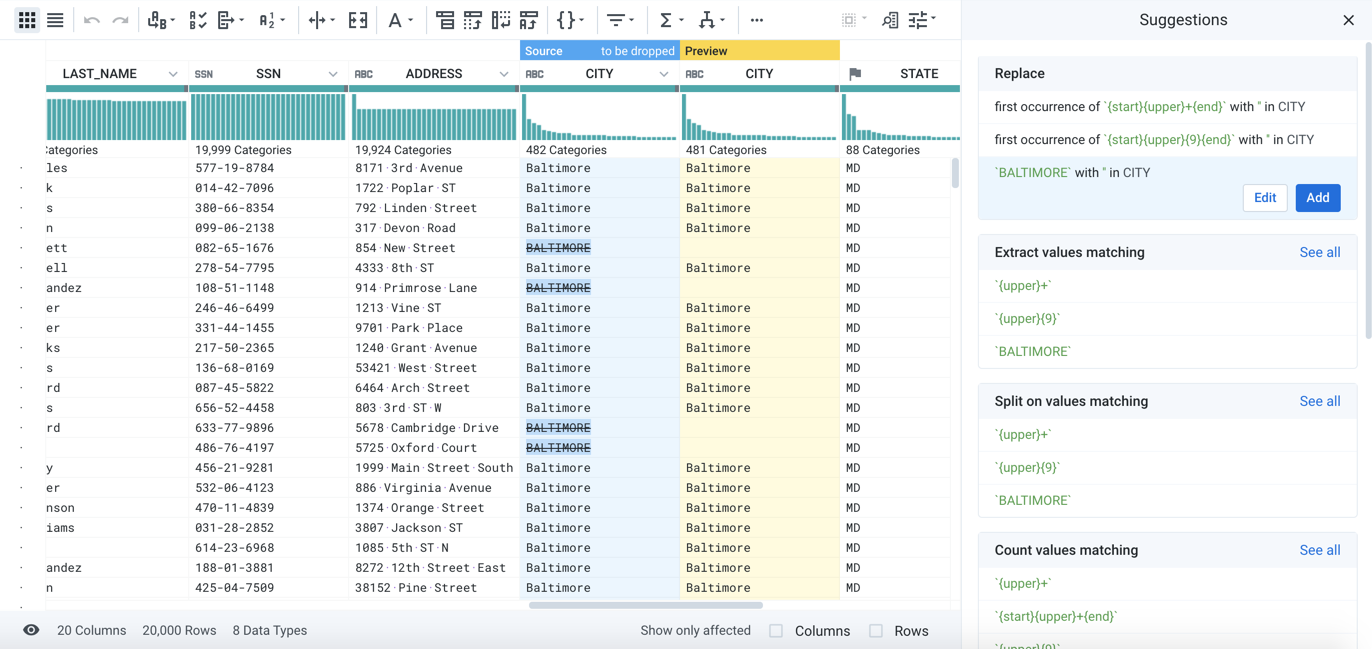This screenshot has width=1372, height=649.
Task: Click the undo arrow in toolbar
Action: 92,20
